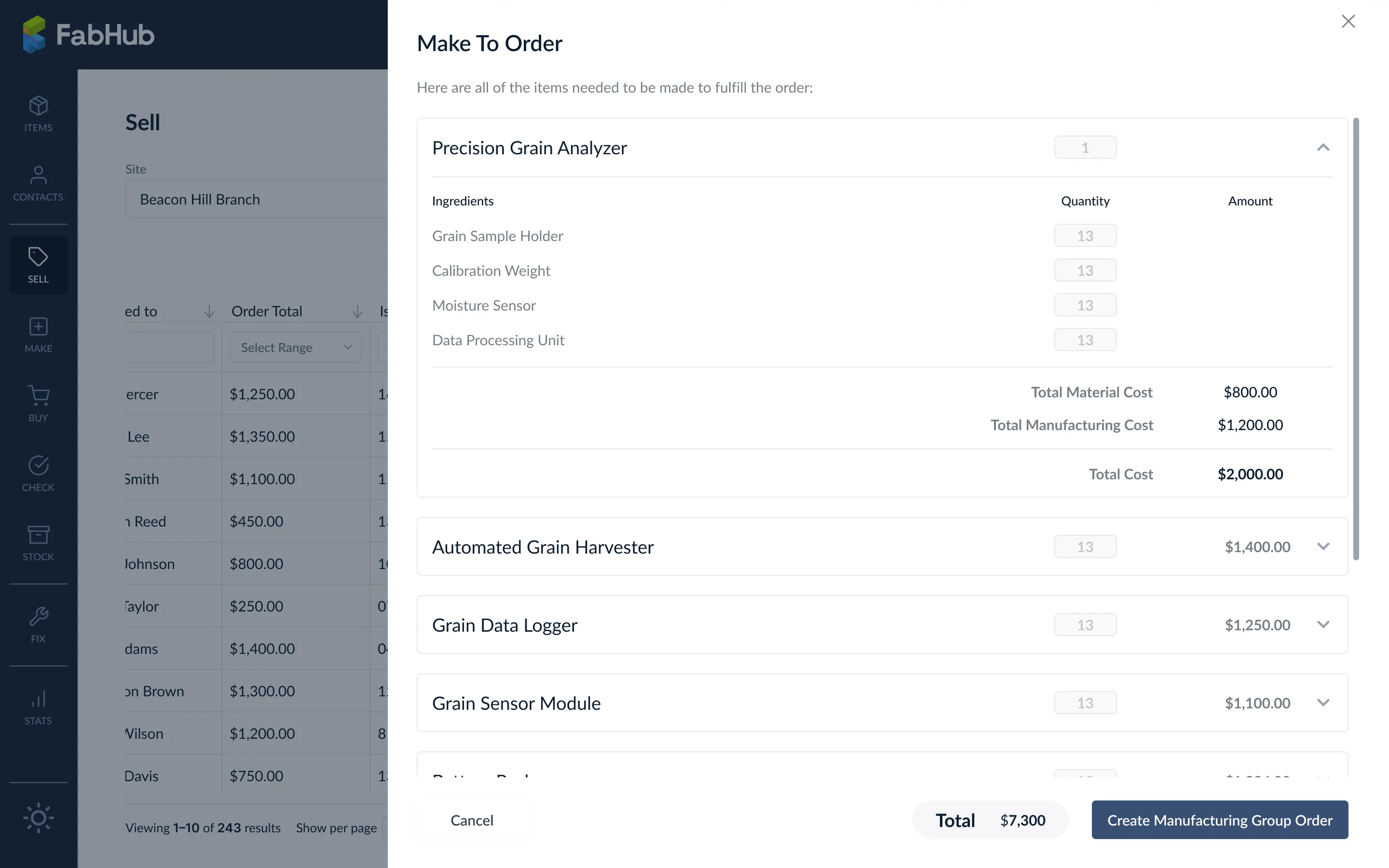This screenshot has width=1389, height=868.
Task: Open the Items section in the sidebar
Action: click(38, 114)
